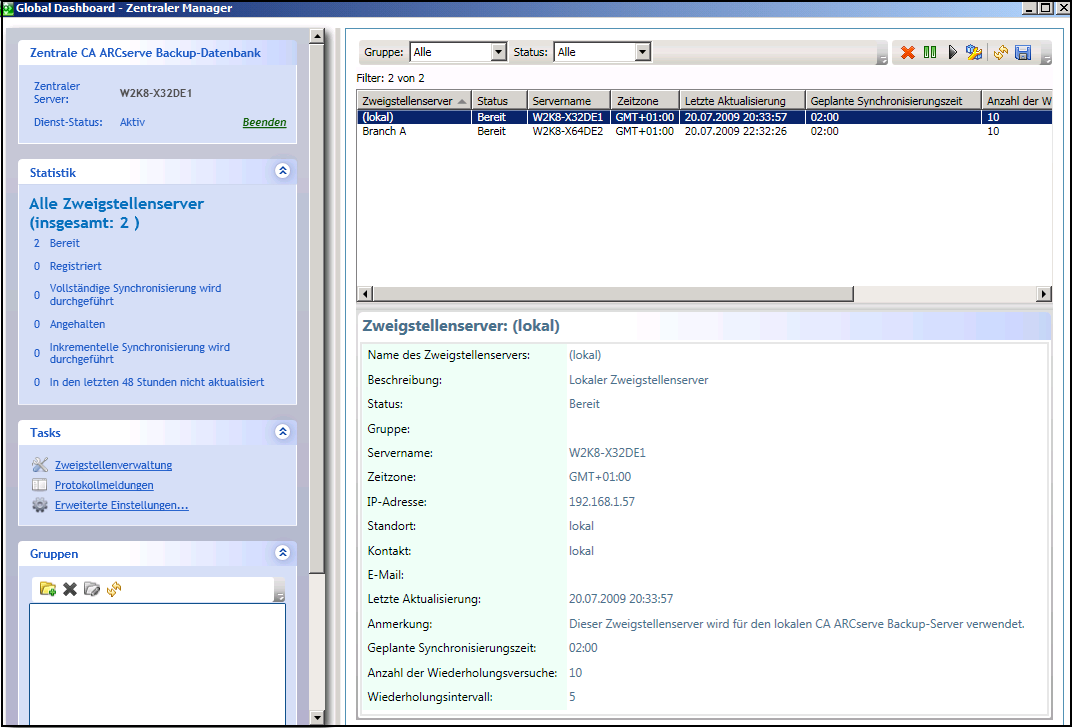1072x728 pixels.
Task: Click the black play resume icon
Action: tap(952, 52)
